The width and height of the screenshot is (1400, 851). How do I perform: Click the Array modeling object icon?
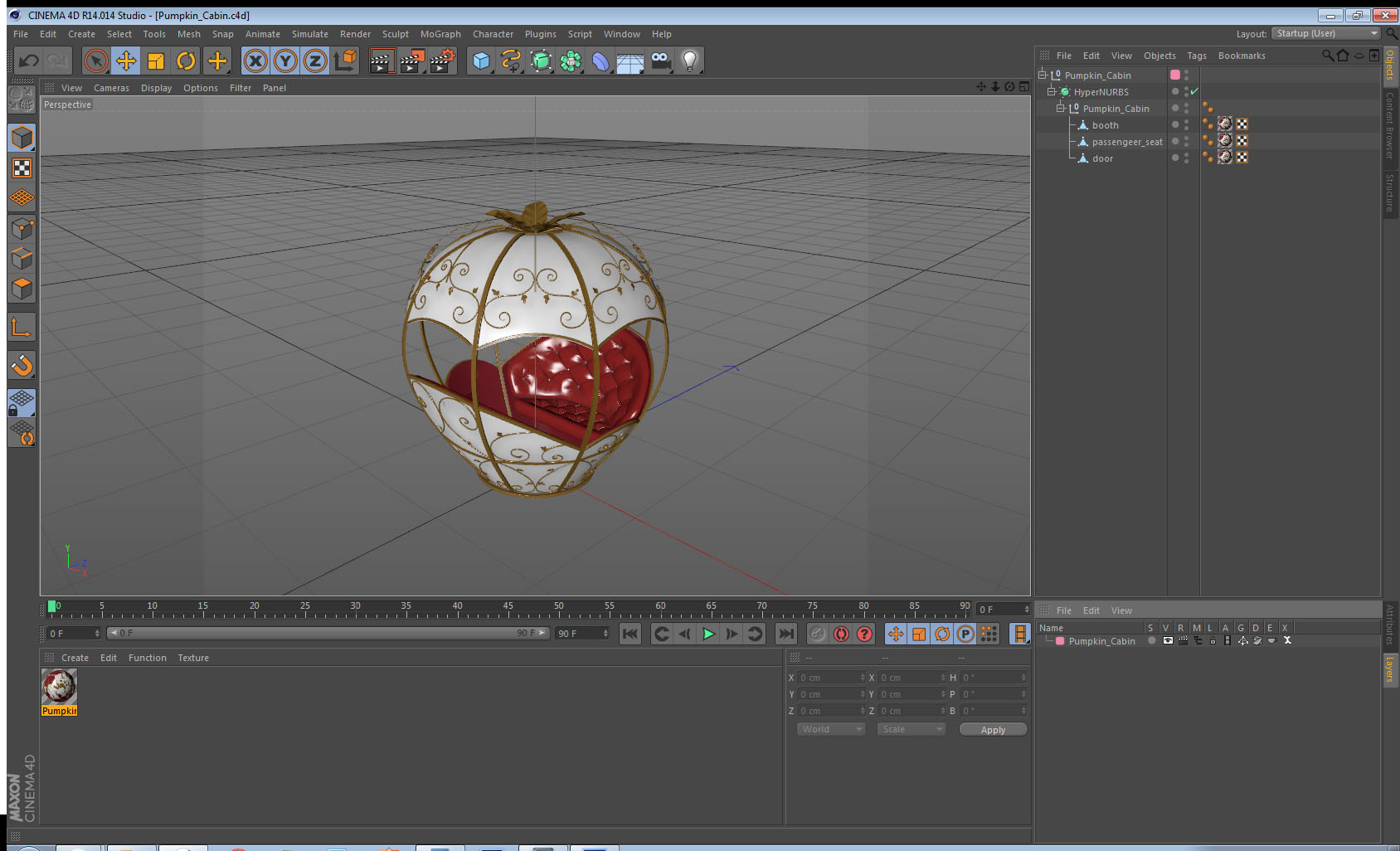click(571, 61)
